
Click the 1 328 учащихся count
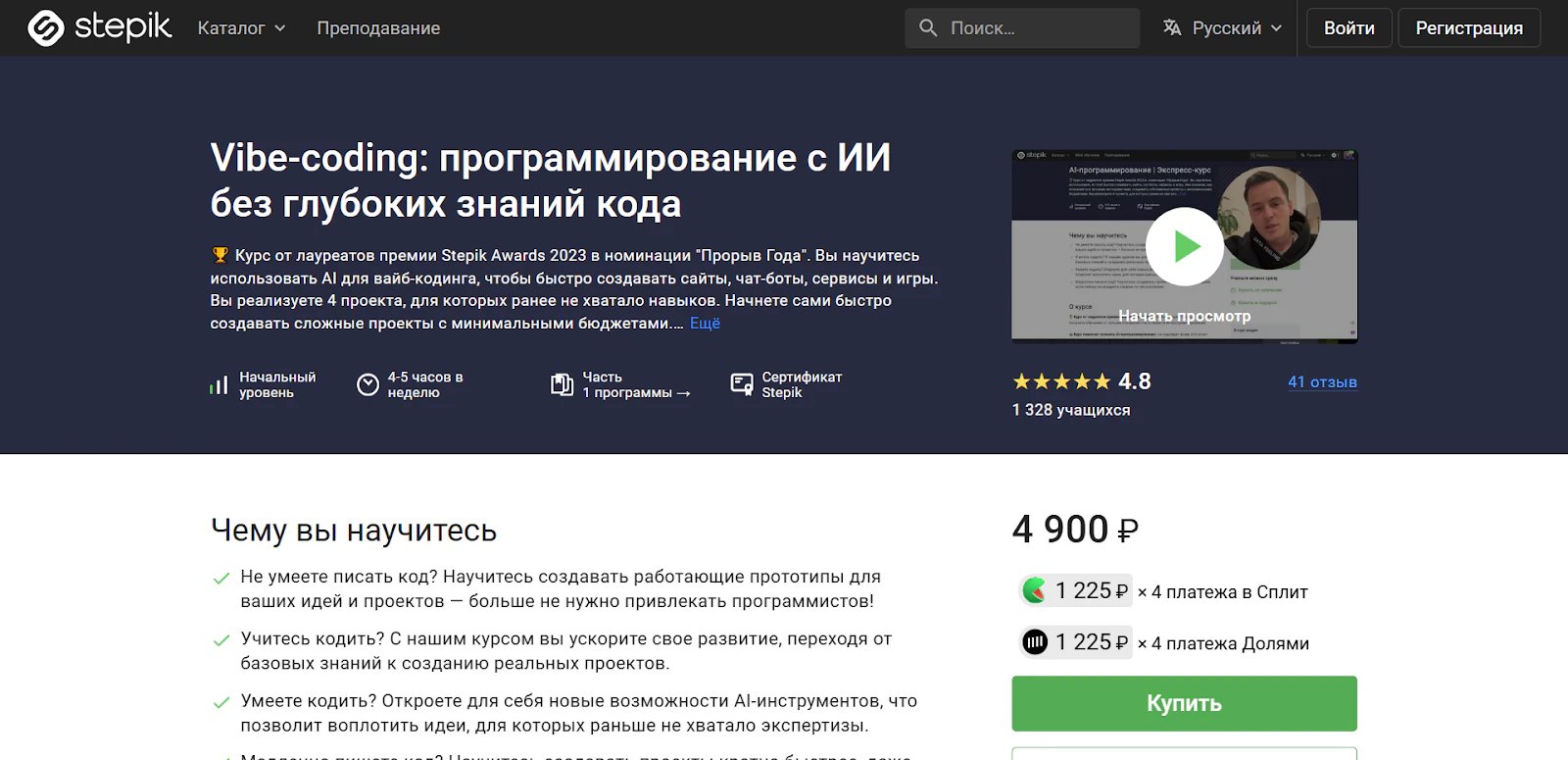tap(1071, 410)
